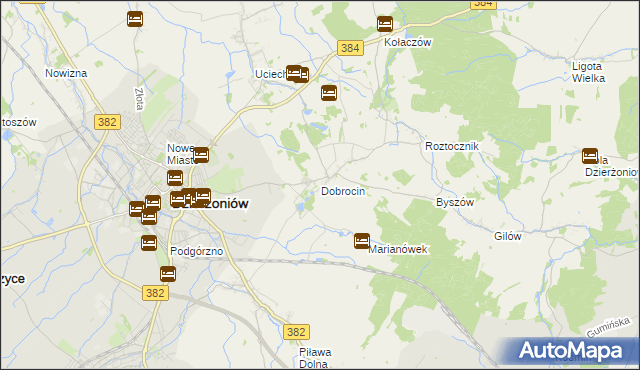
Task: Select the Marianówek label
Action: click(x=398, y=249)
